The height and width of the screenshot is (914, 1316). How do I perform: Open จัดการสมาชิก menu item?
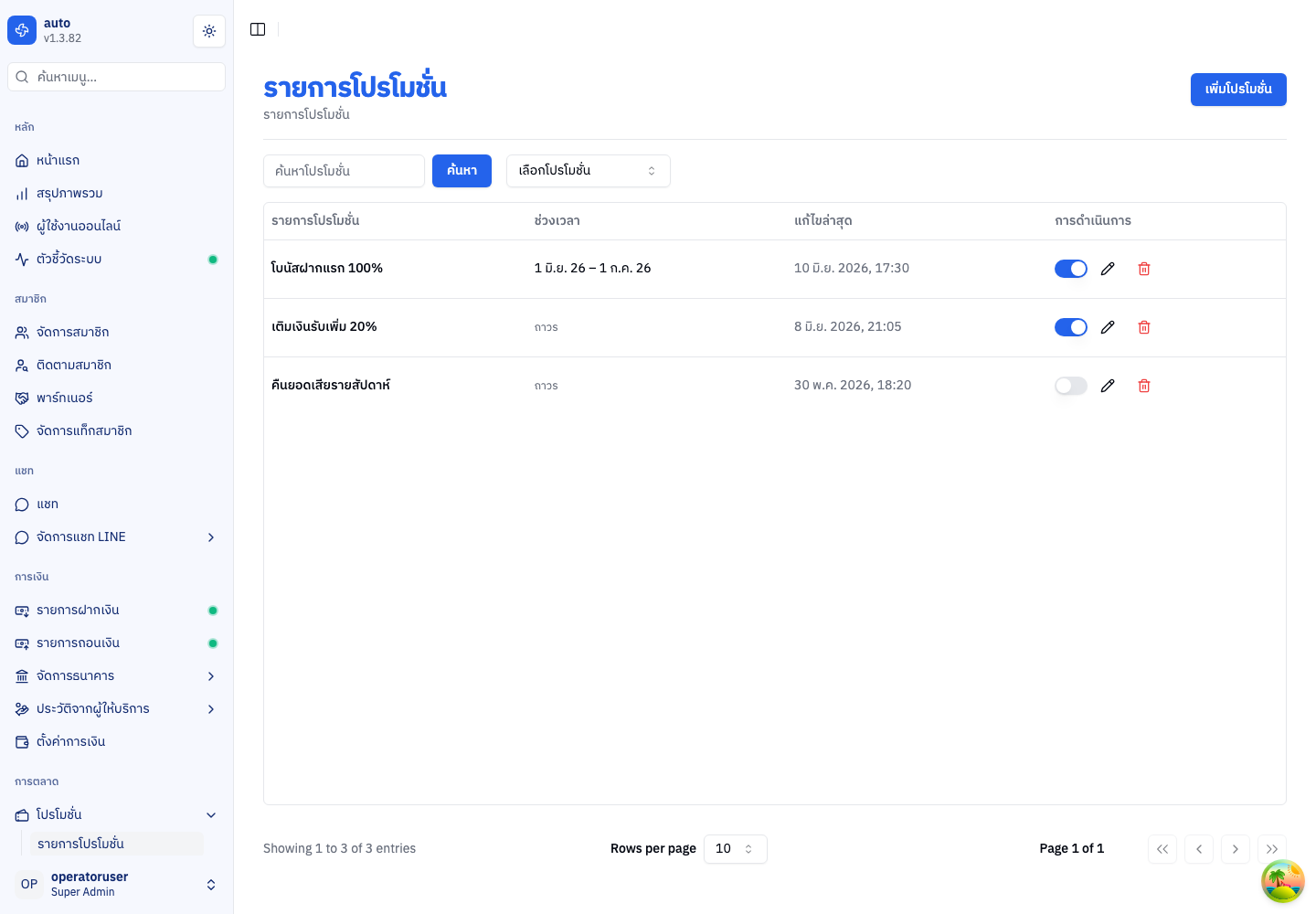116,333
